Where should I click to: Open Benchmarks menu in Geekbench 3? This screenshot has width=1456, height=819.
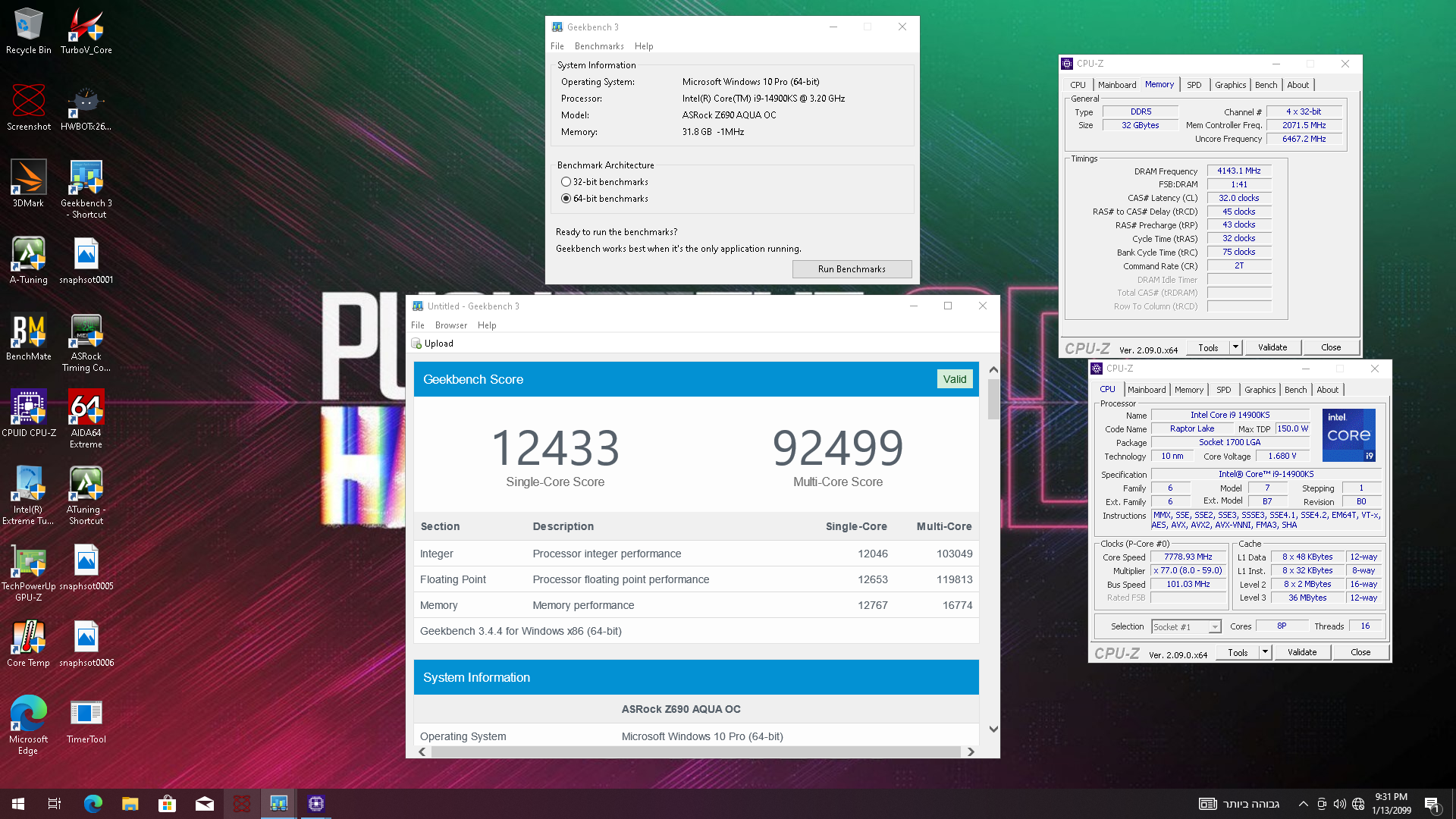click(x=599, y=46)
